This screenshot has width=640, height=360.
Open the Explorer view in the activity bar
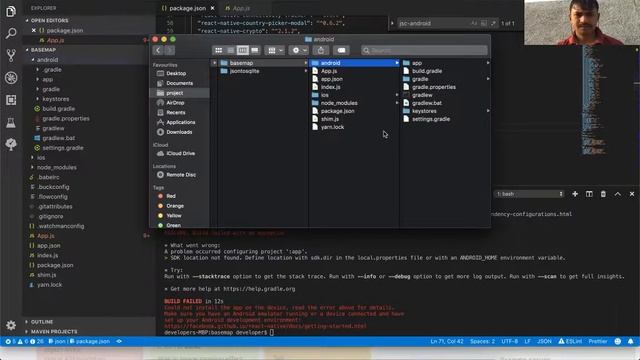click(11, 11)
